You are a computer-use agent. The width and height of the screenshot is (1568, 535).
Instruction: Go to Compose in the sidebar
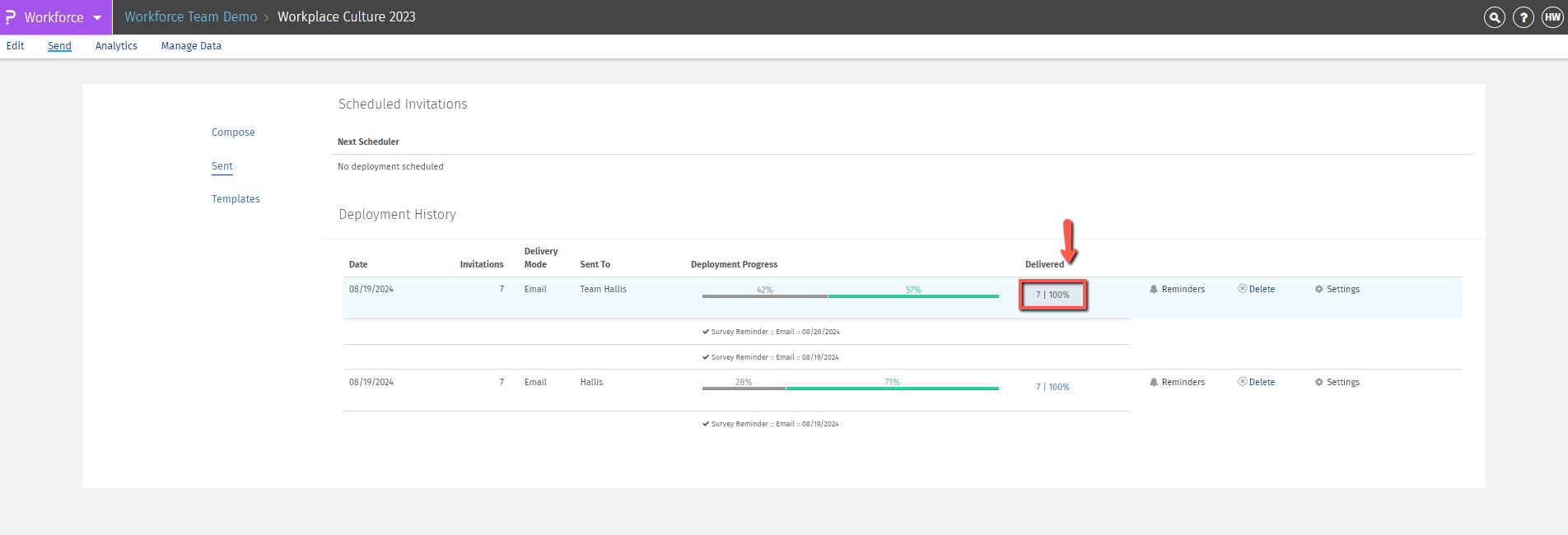pos(233,133)
